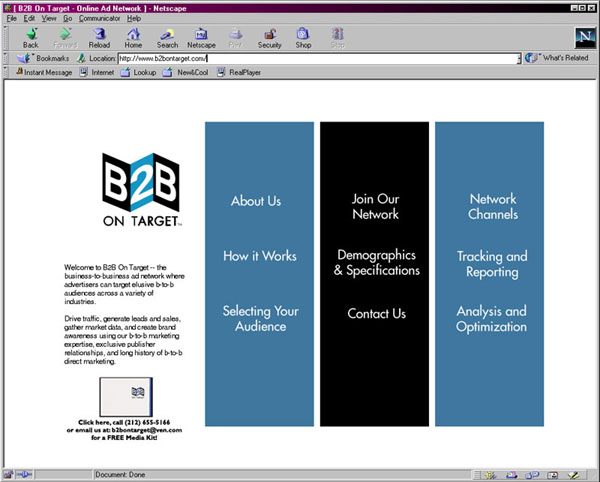Open My Netscape toolbar icon
The width and height of the screenshot is (600, 482).
click(x=201, y=38)
